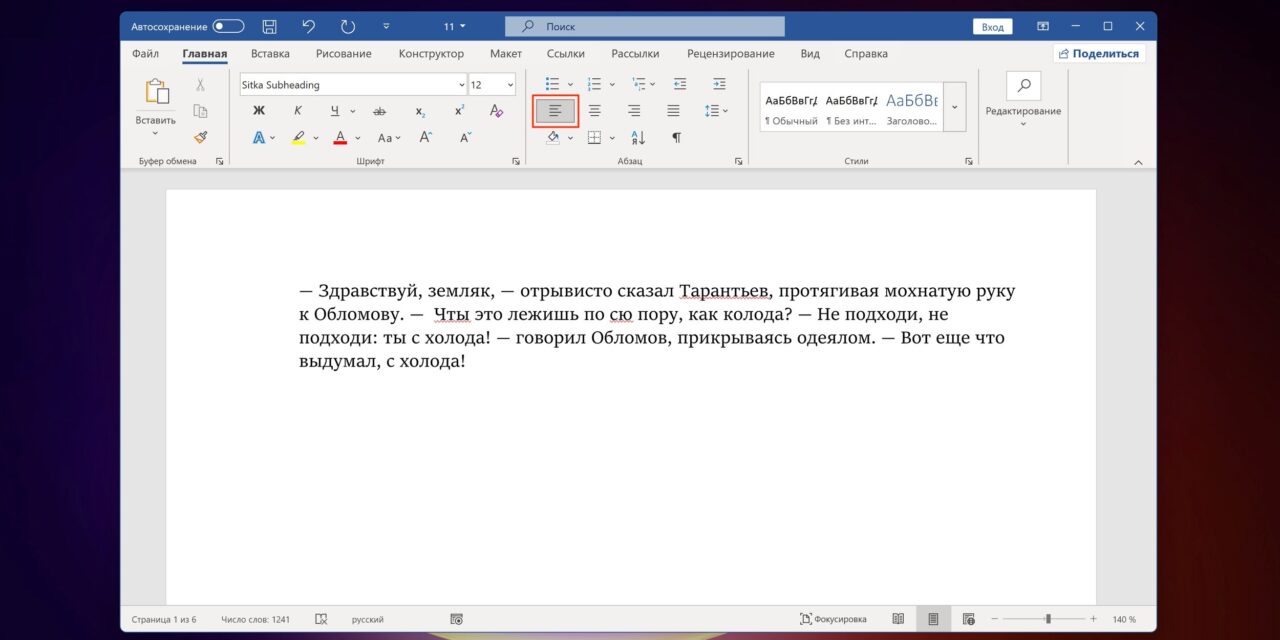Justify text to both margins
1280x640 pixels.
[673, 111]
